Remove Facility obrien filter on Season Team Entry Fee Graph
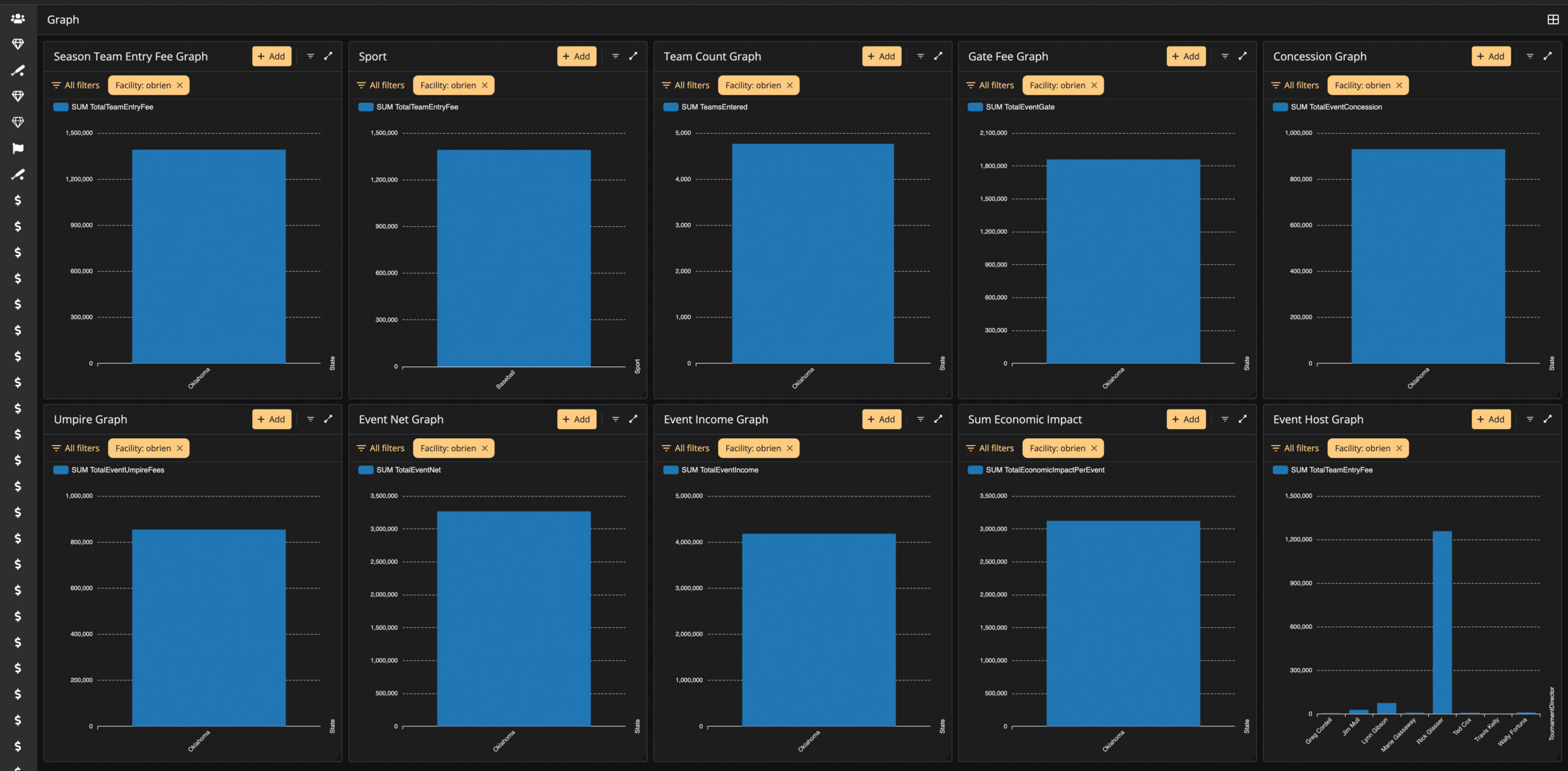1568x771 pixels. (x=180, y=85)
